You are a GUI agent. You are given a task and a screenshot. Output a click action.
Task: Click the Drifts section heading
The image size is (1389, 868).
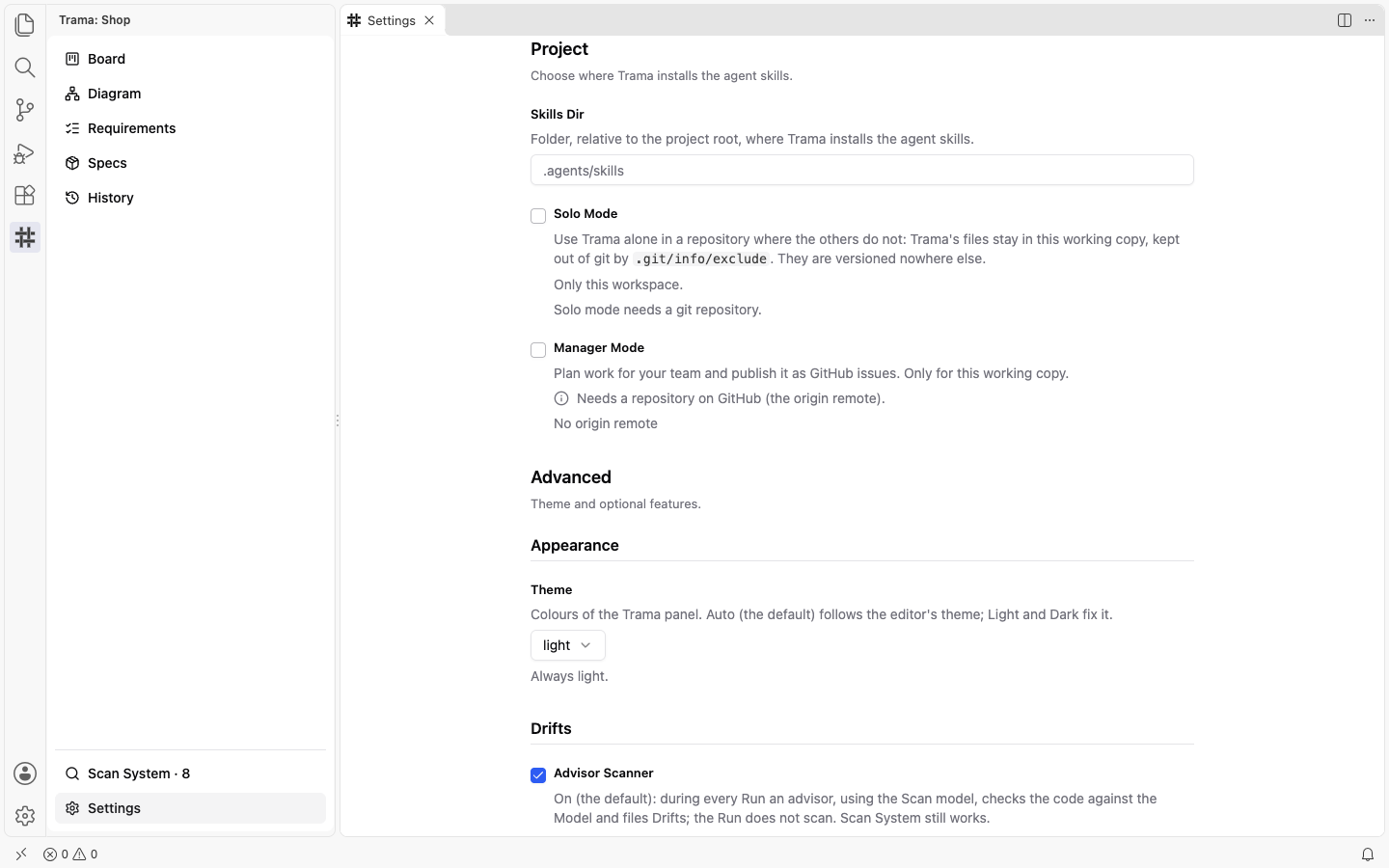[x=551, y=729]
